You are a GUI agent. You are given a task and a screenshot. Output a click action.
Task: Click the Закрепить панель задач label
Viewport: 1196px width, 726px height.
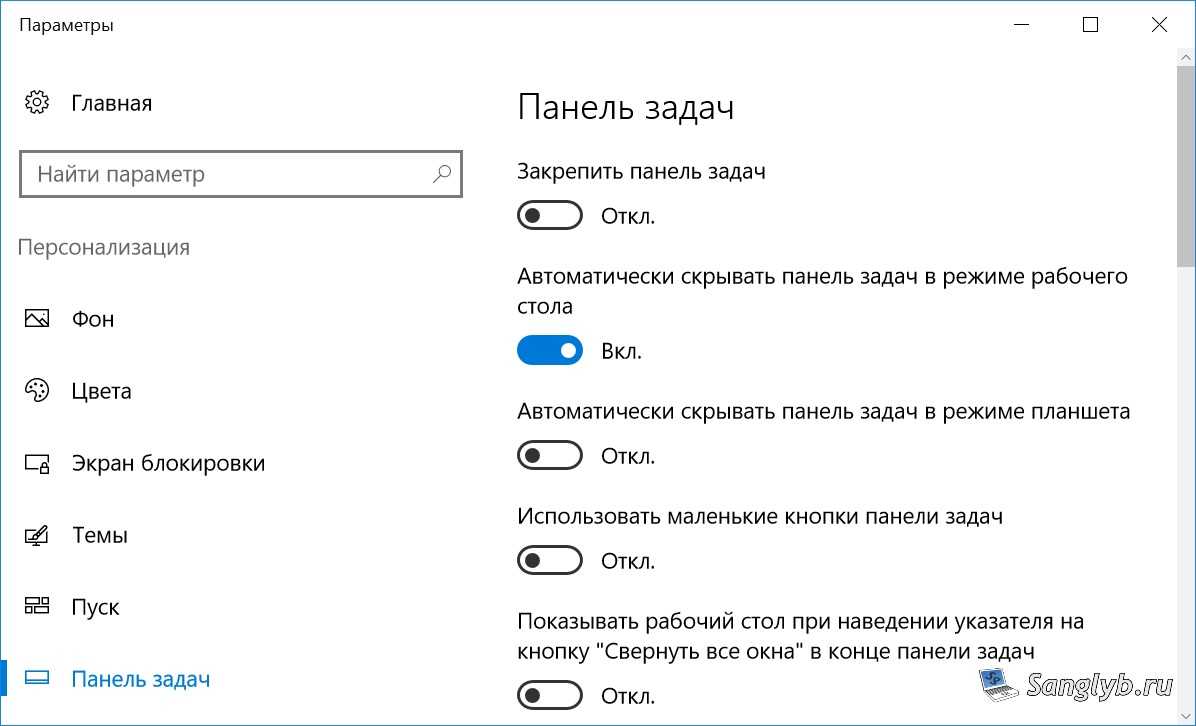coord(641,172)
